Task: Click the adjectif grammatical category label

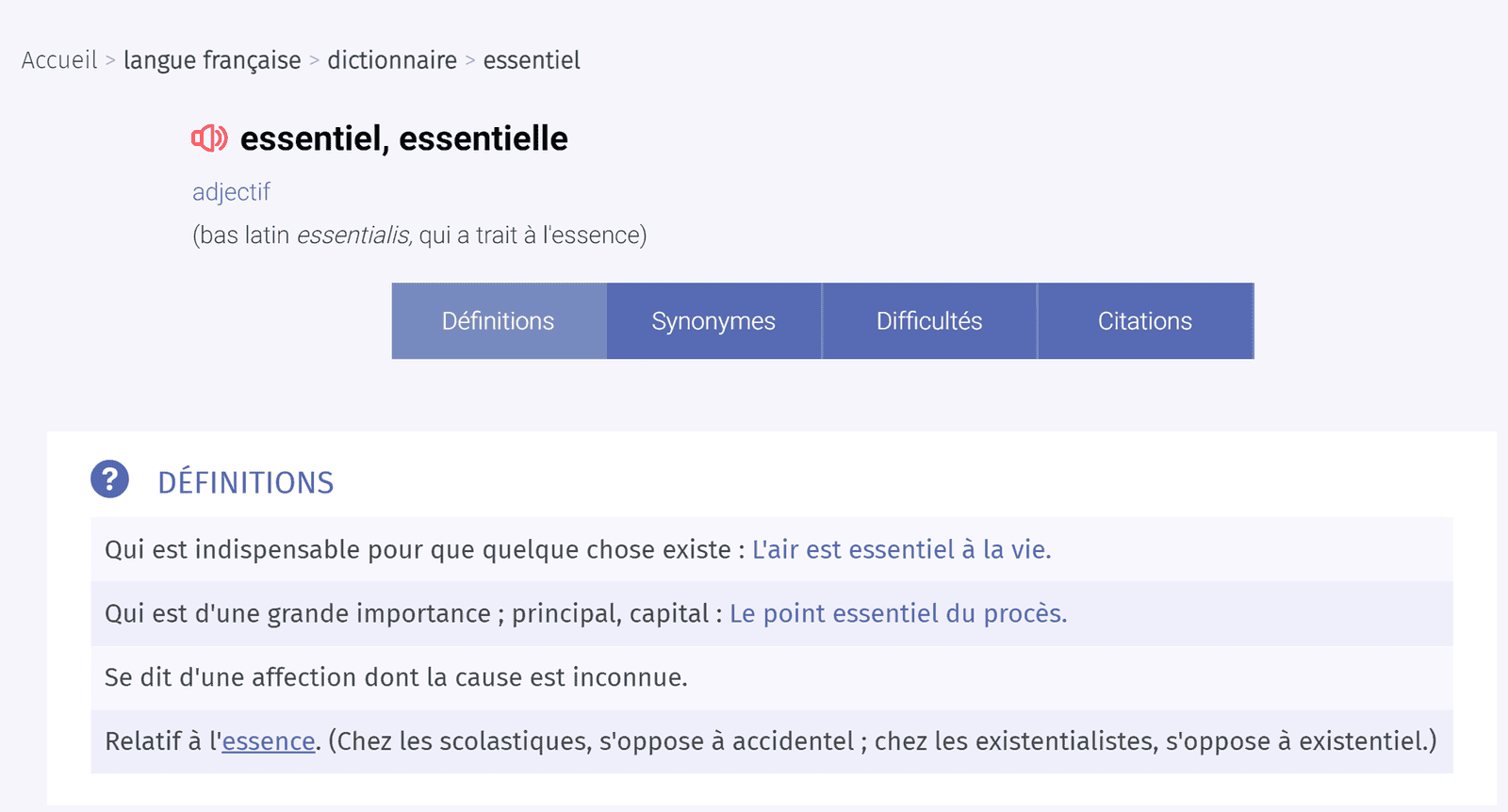Action: [x=231, y=192]
